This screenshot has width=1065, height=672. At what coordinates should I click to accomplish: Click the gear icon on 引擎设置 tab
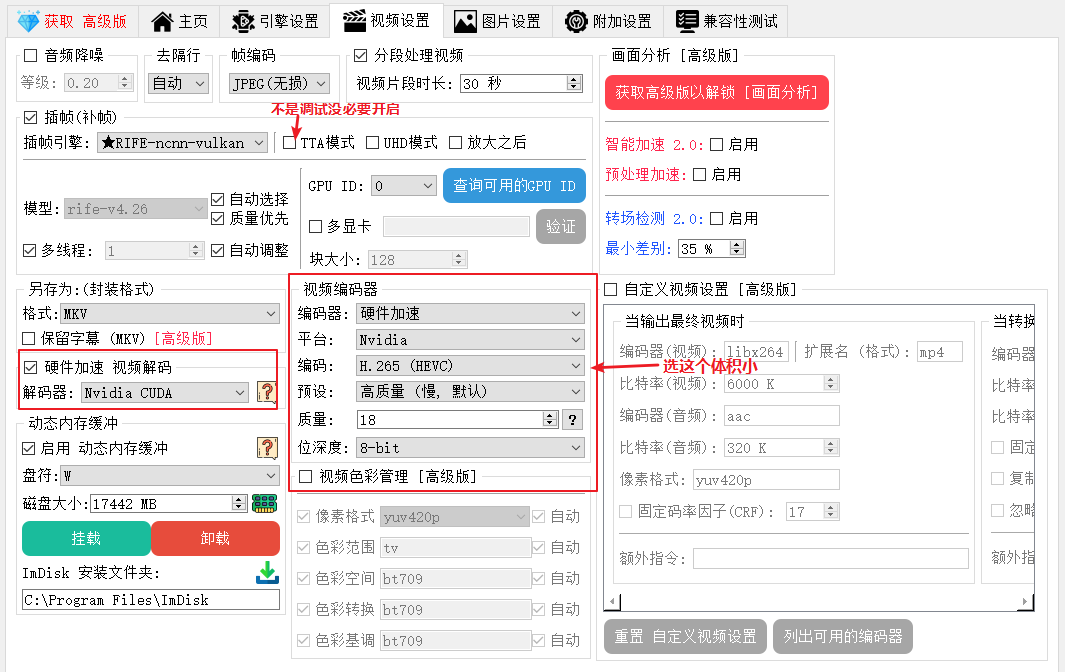[243, 21]
